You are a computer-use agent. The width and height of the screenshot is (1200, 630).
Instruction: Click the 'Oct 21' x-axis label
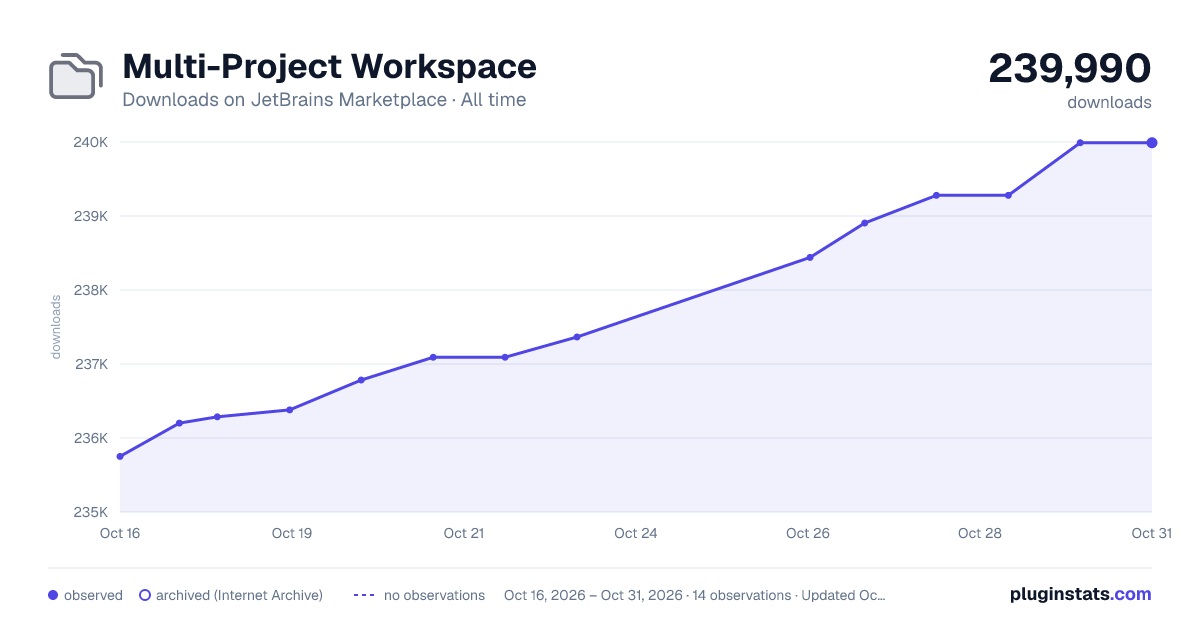(x=464, y=533)
